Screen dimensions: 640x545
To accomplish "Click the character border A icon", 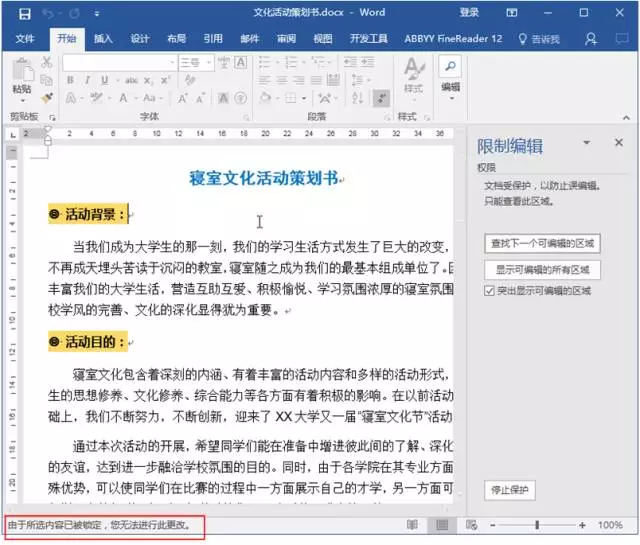I will 241,62.
